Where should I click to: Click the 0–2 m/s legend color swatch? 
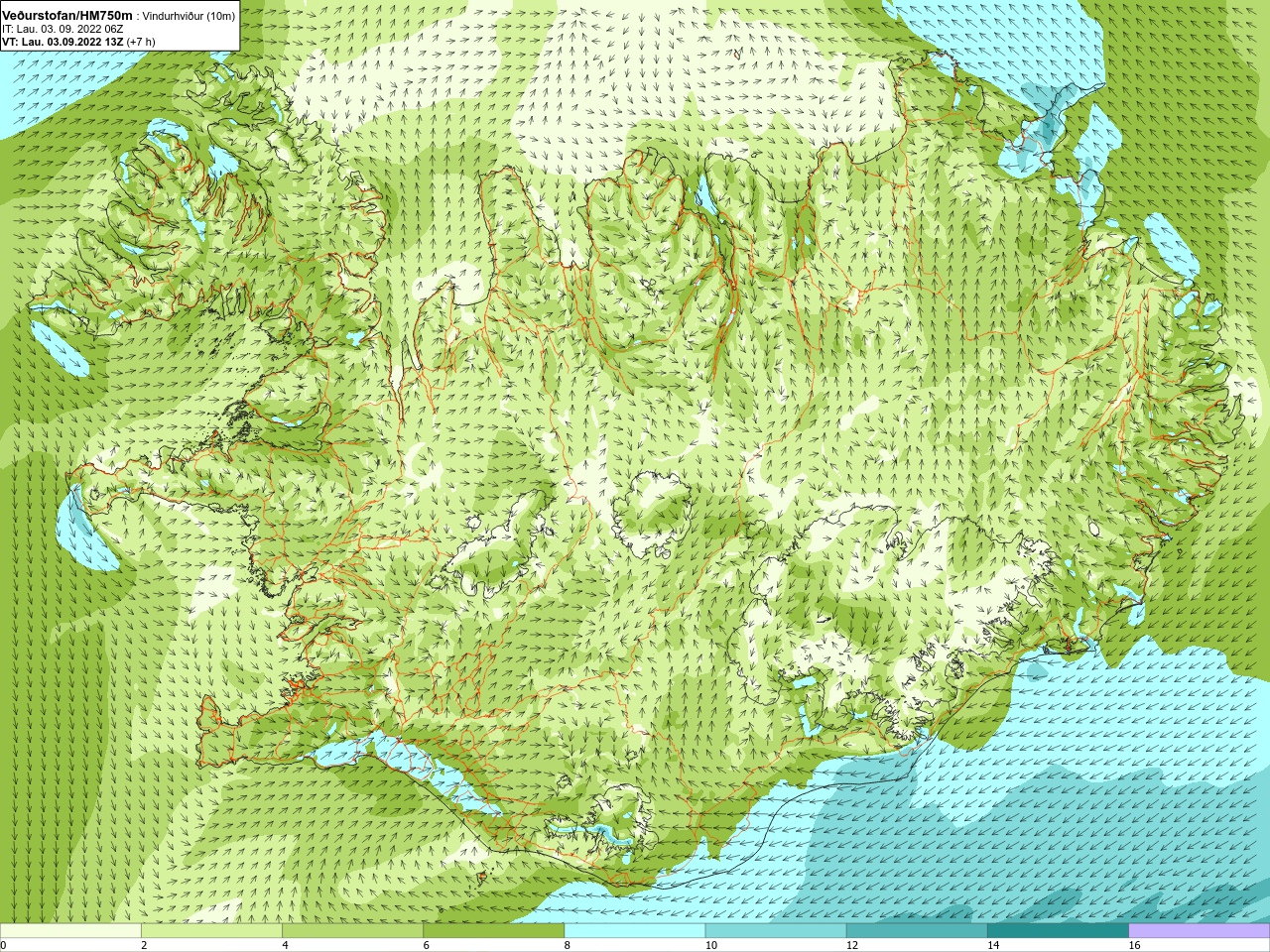[x=70, y=931]
